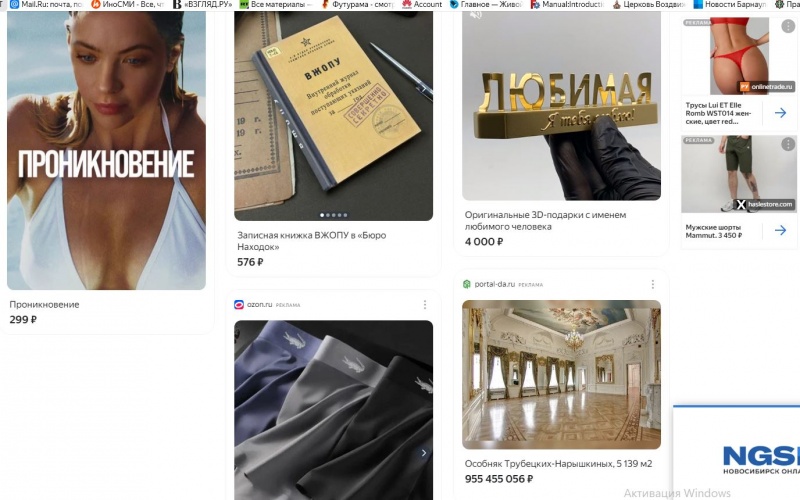Go to Мужские шорты Mammut via arrow
Viewport: 800px width, 500px height.
tap(780, 231)
